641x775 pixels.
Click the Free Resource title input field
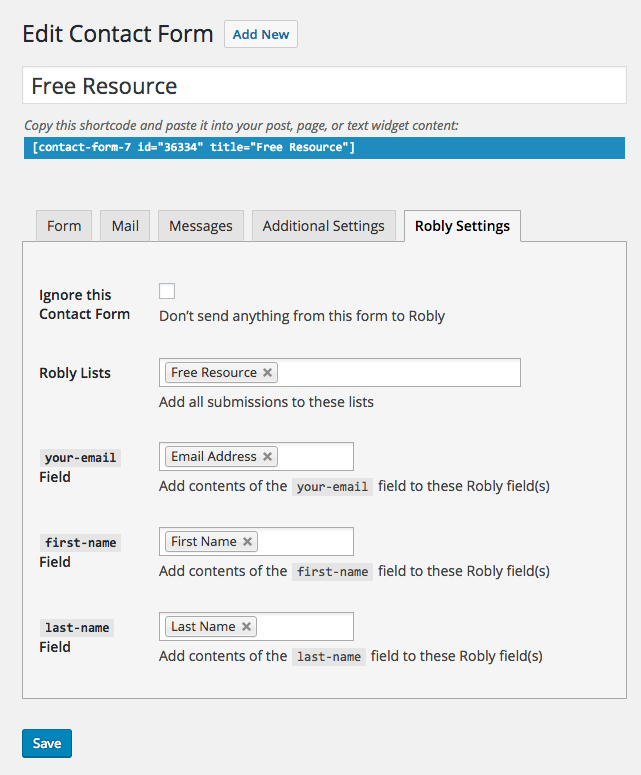[324, 86]
